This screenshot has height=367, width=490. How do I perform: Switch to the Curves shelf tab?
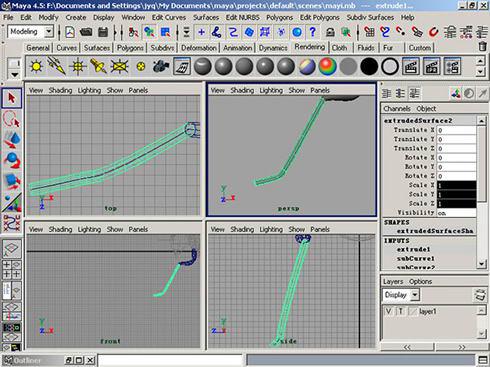(66, 48)
